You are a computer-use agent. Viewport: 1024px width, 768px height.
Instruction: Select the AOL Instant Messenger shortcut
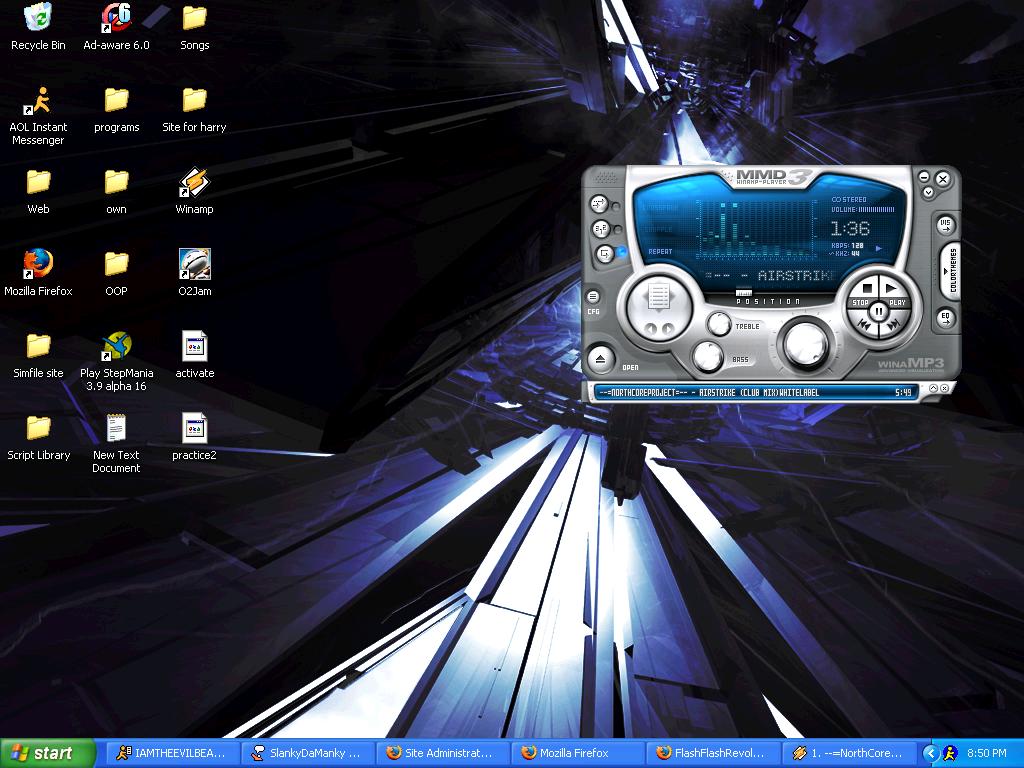click(x=38, y=116)
